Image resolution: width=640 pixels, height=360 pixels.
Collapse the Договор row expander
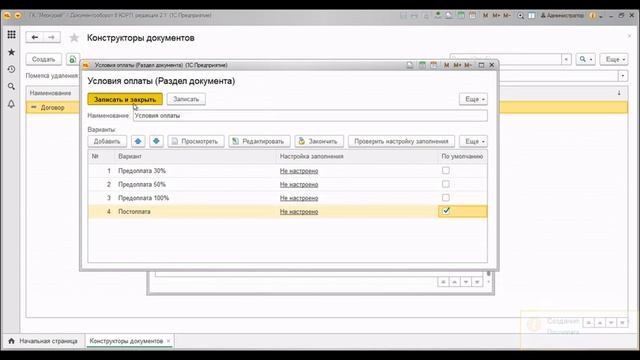coord(34,107)
